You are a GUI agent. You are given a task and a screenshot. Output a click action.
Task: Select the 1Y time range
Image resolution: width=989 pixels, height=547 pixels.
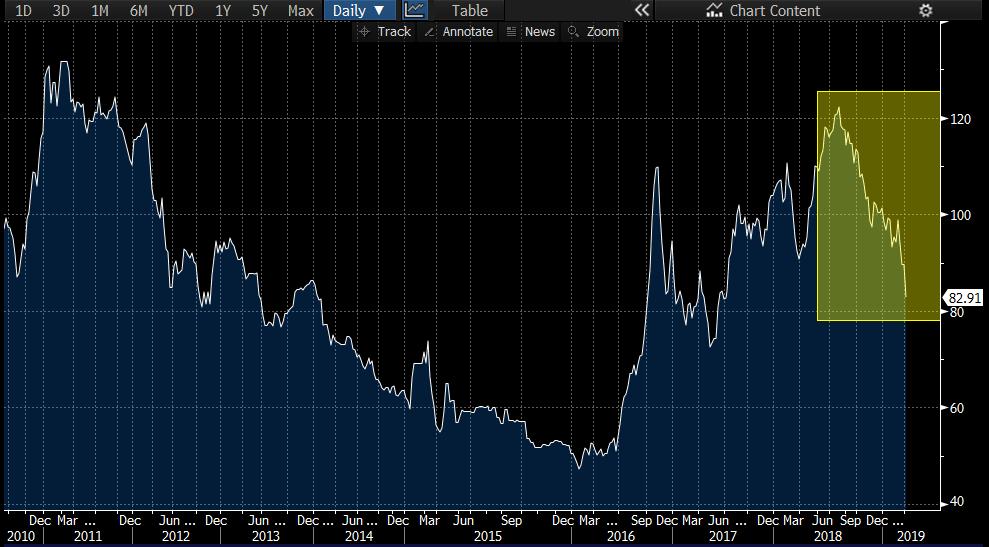click(x=223, y=11)
